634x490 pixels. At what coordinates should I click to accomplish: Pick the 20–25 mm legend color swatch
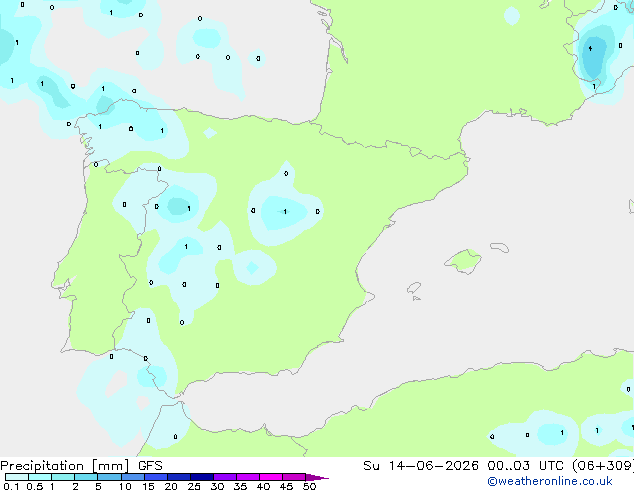[179, 477]
